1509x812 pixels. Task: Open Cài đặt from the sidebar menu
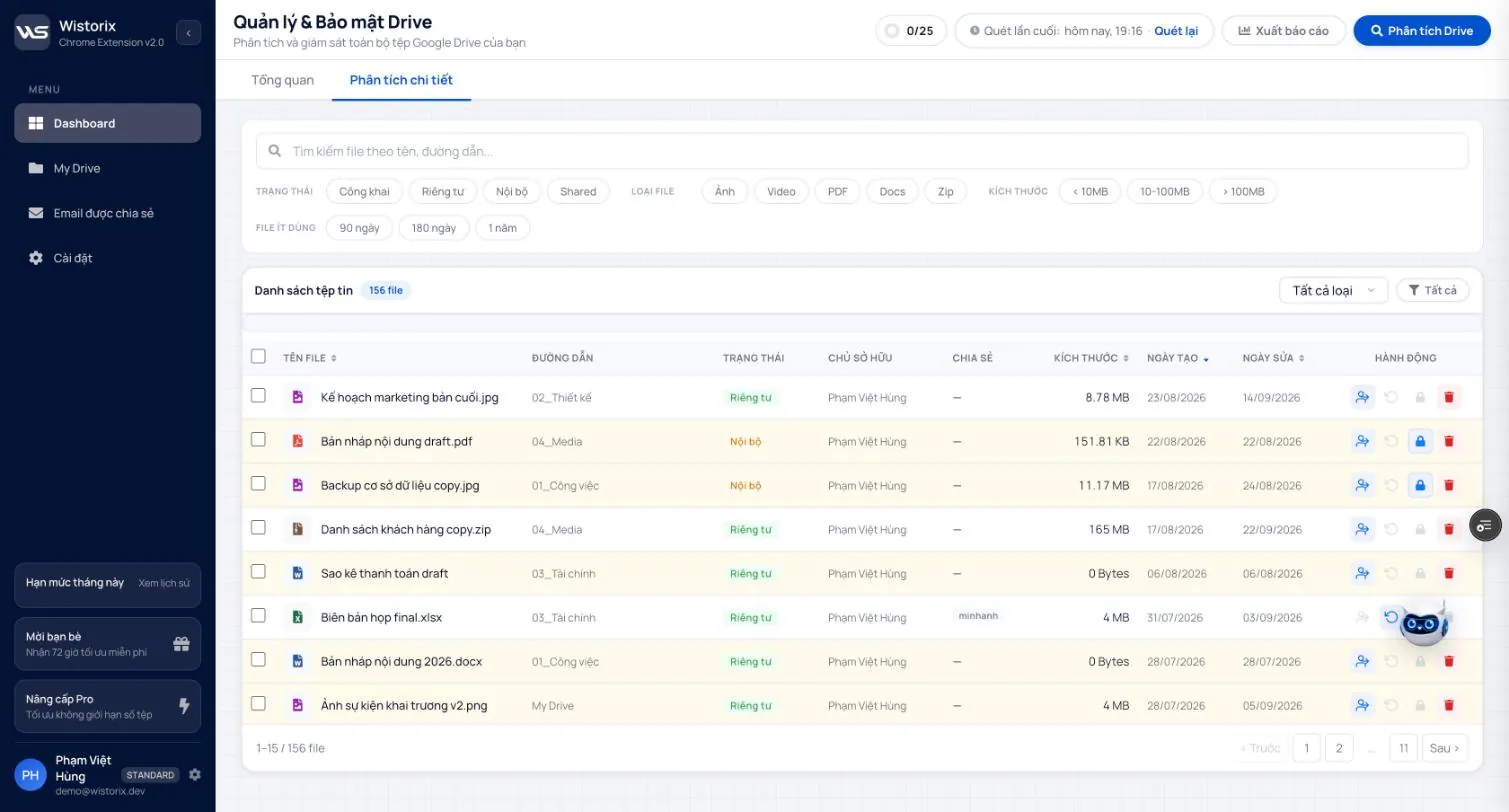pos(107,258)
